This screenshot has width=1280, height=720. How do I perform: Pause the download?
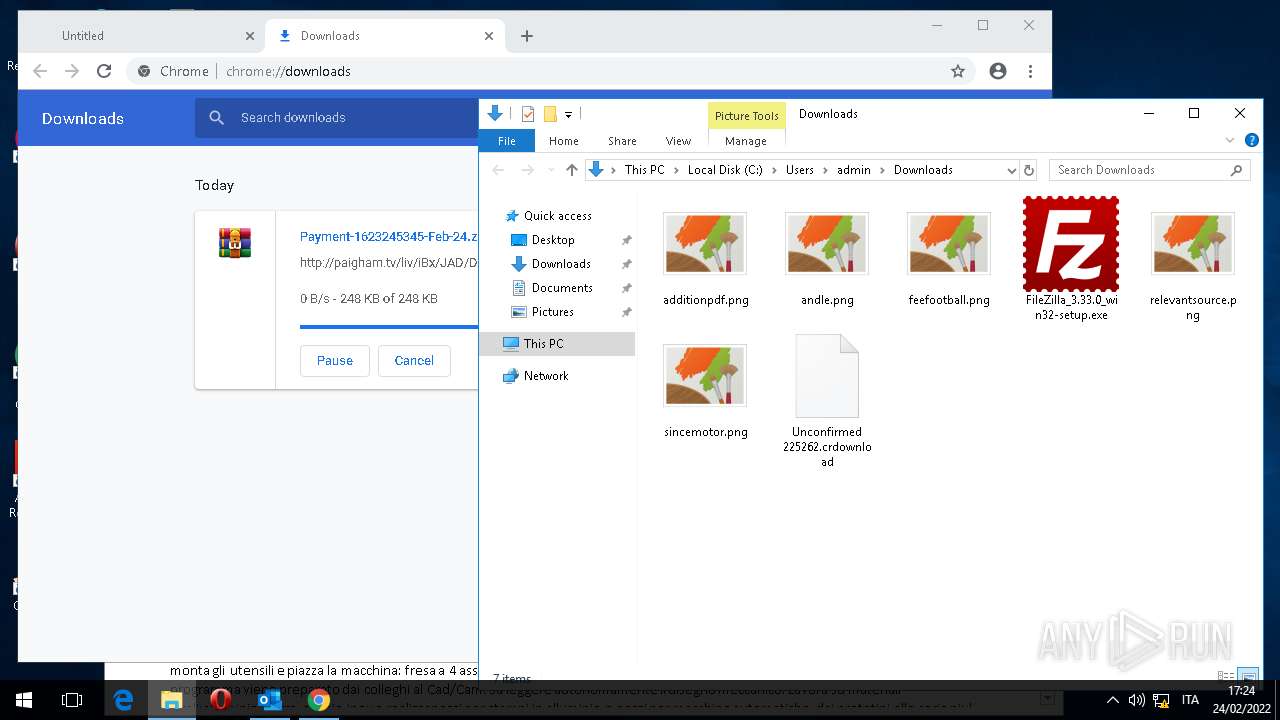click(335, 361)
